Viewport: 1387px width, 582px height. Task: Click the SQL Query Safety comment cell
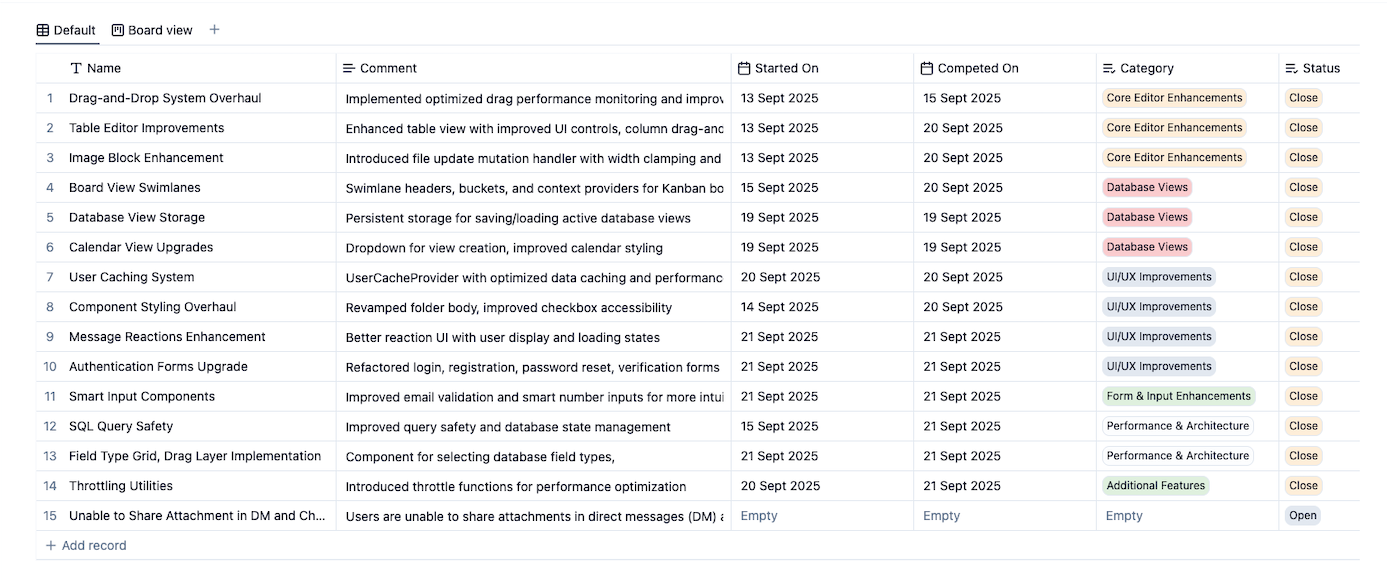tap(508, 427)
